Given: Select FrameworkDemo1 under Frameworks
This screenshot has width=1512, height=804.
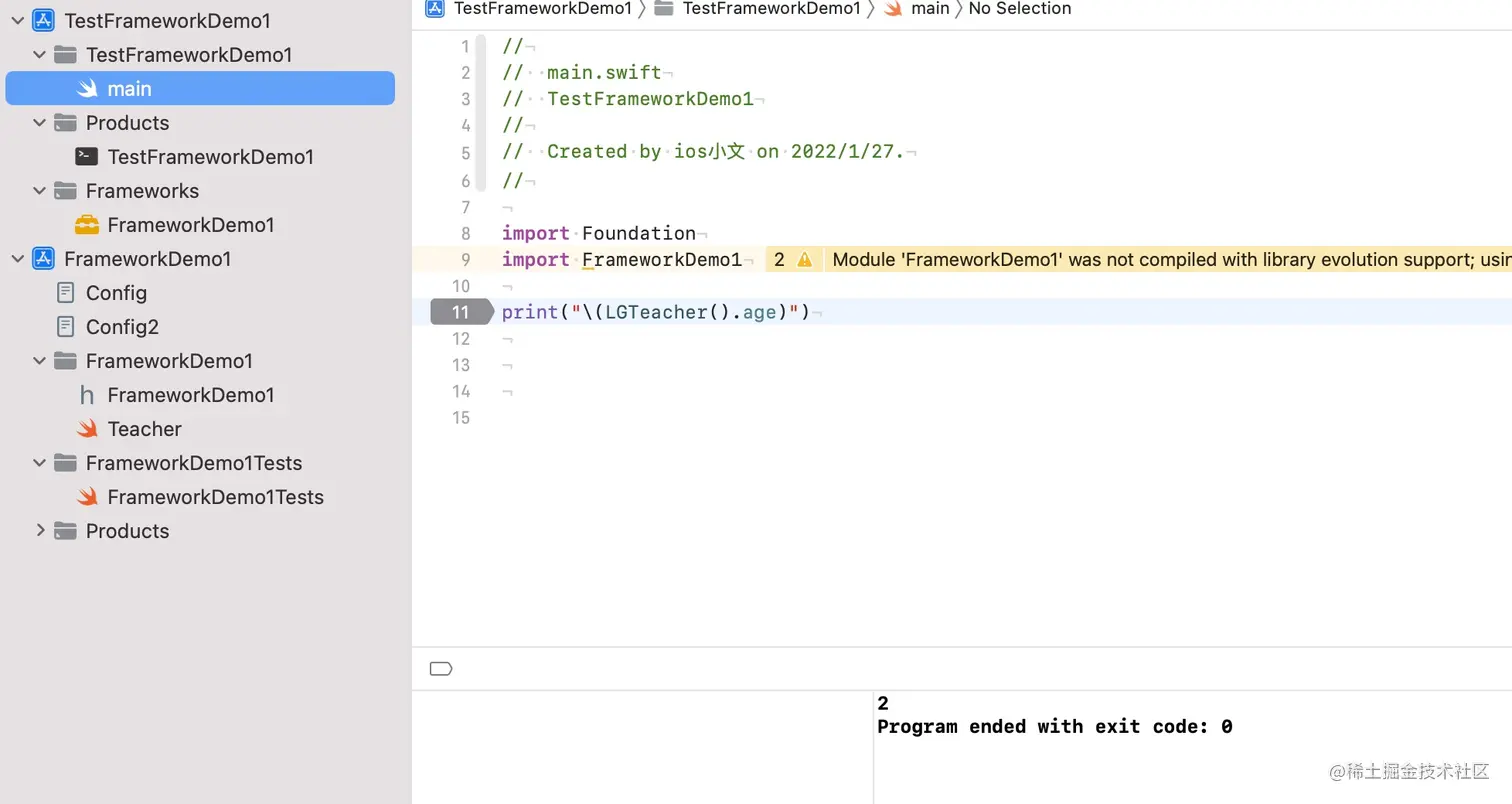Looking at the screenshot, I should point(191,225).
